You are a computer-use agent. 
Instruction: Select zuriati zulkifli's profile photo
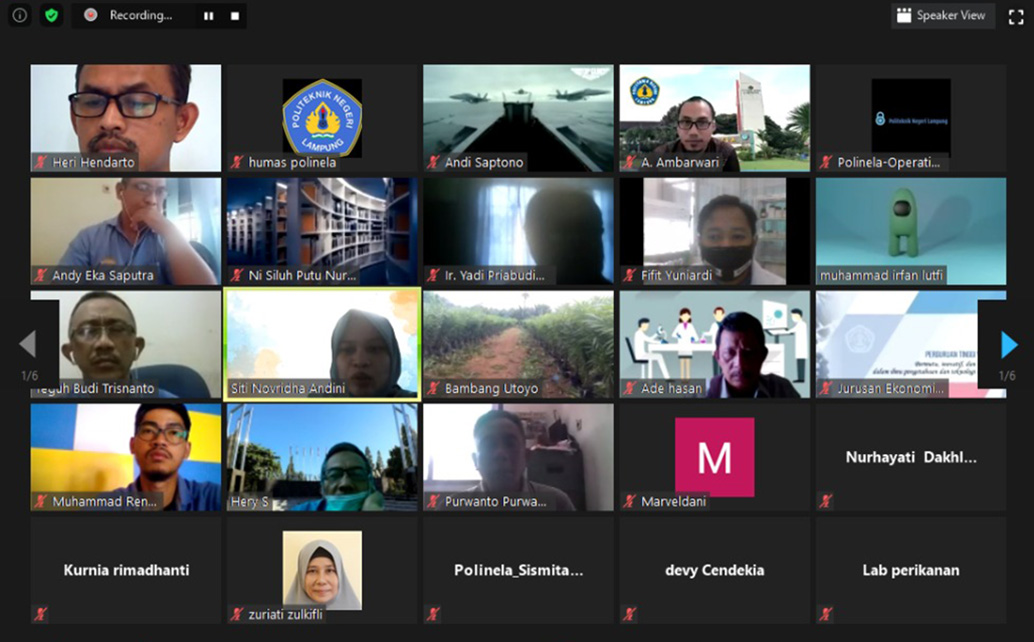pyautogui.click(x=322, y=568)
